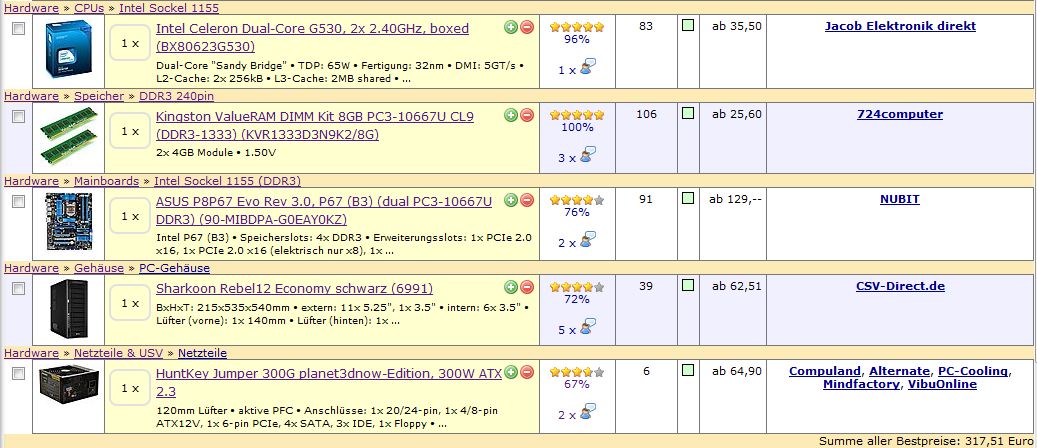Add HuntKey Jumper 300G with plus icon
This screenshot has width=1037, height=448.
point(511,372)
